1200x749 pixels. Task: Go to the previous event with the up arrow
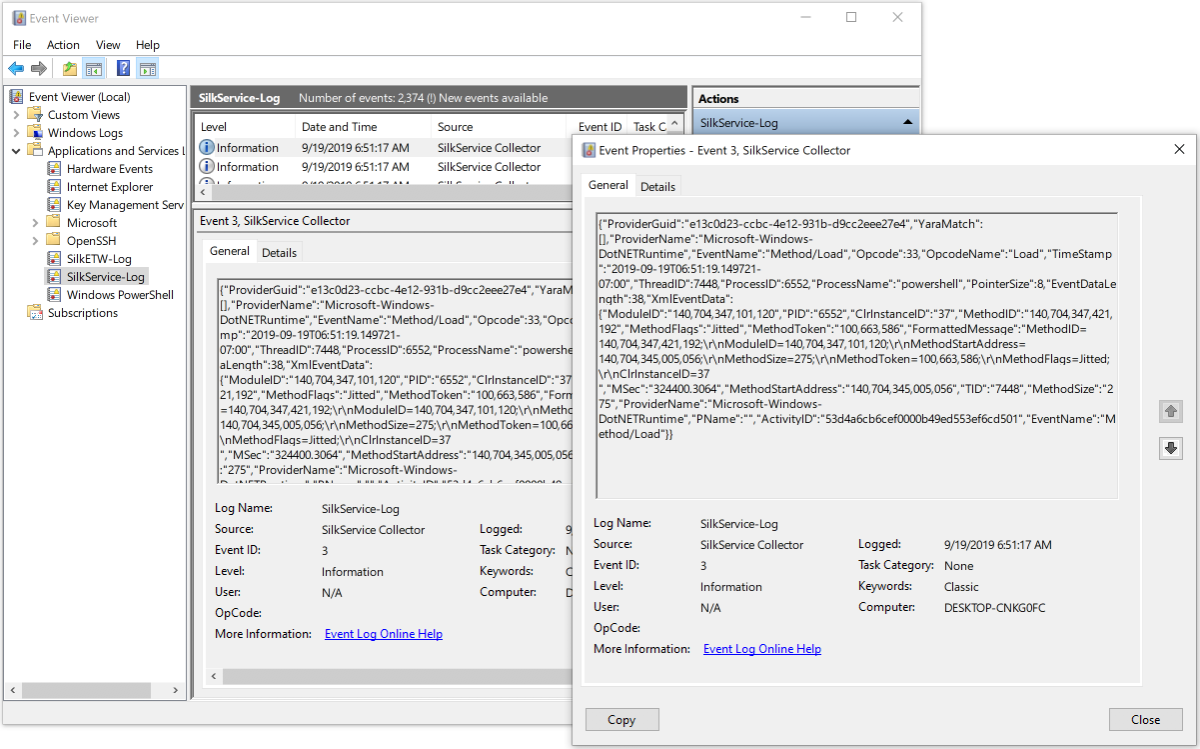click(1171, 411)
